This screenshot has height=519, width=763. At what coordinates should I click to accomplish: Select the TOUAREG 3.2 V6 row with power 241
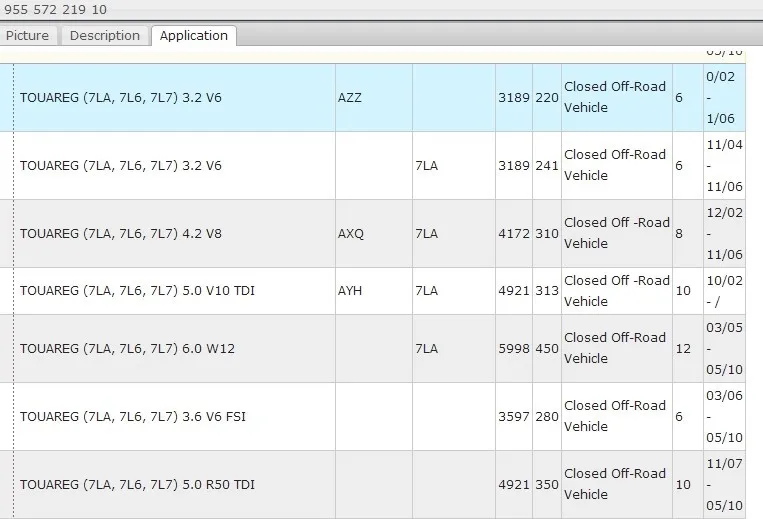372,165
